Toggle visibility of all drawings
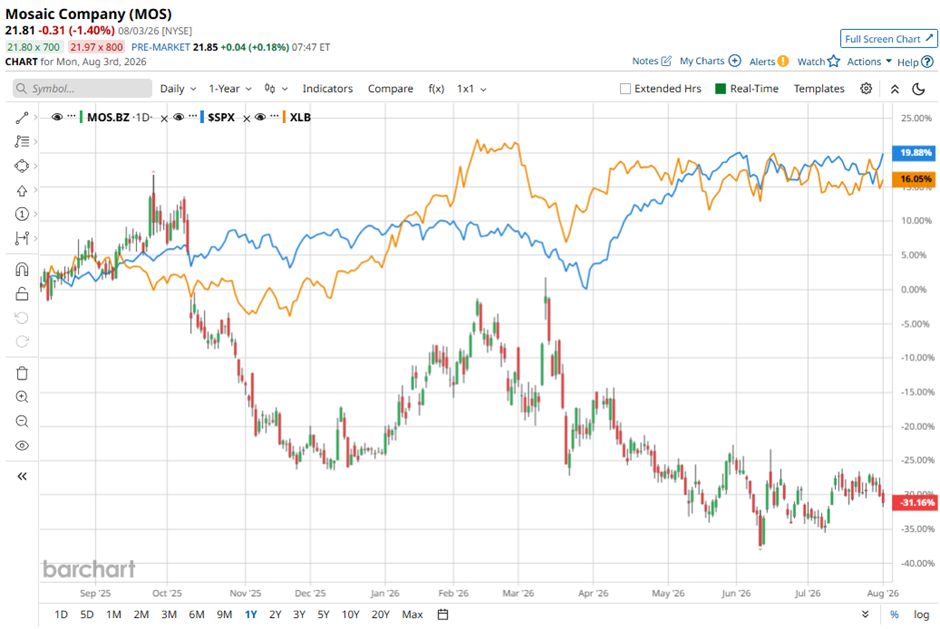The width and height of the screenshot is (940, 629). point(22,446)
